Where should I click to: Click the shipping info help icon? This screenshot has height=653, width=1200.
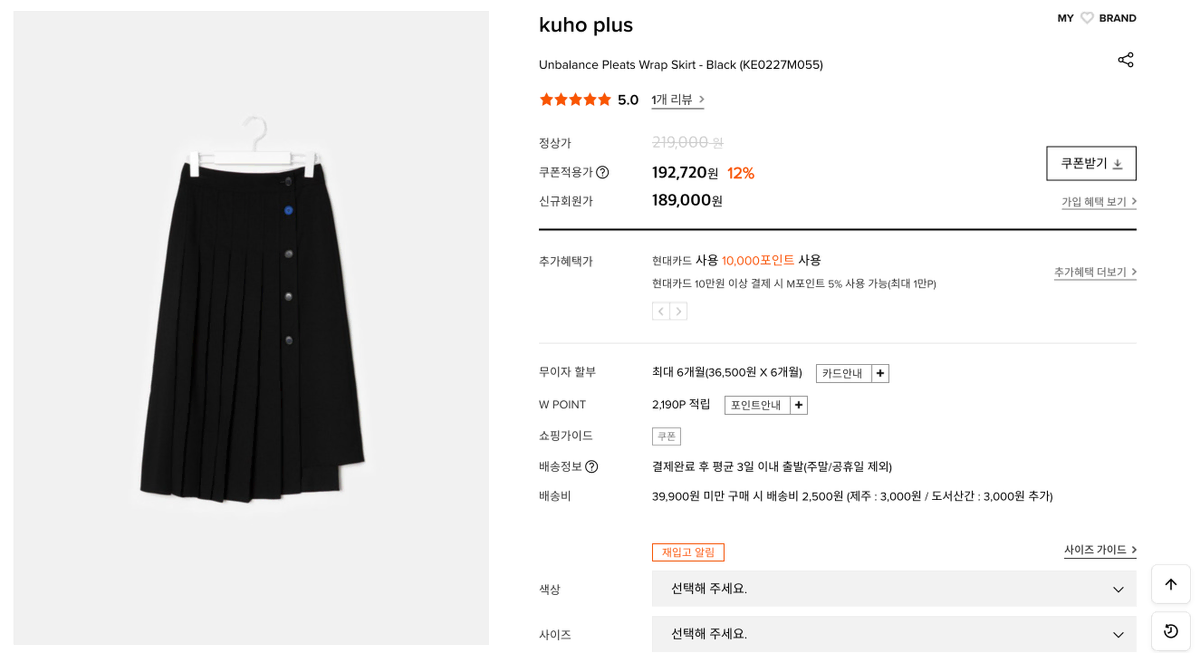(591, 466)
